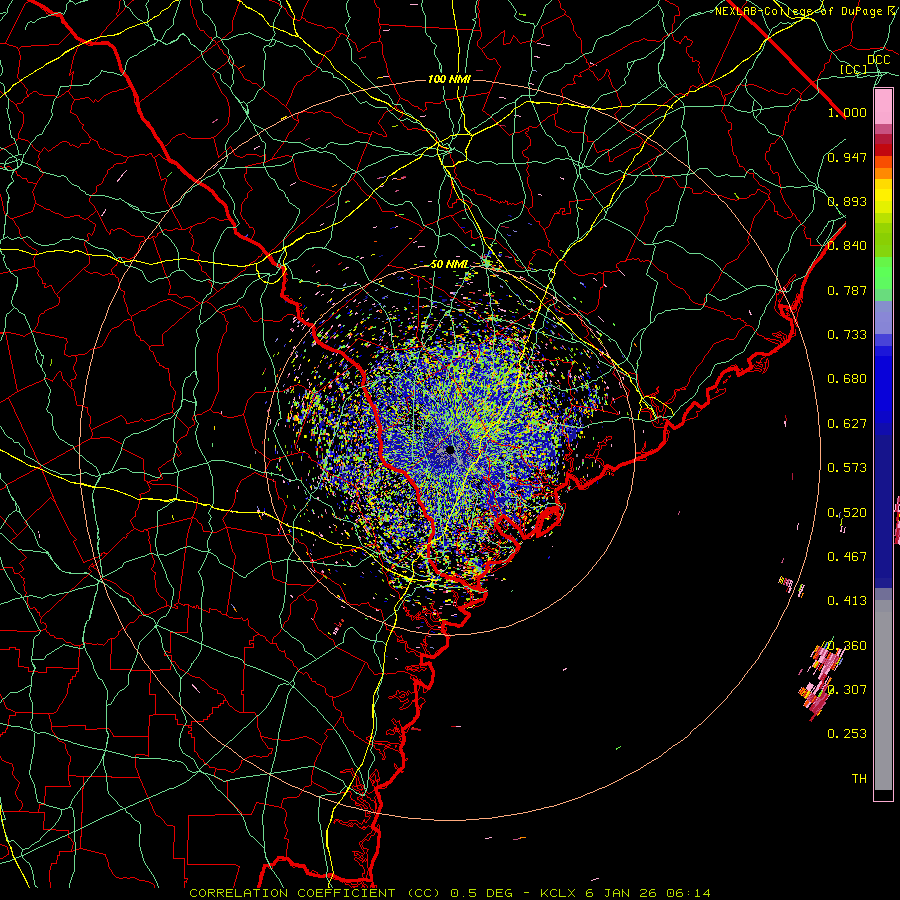
Task: Click the 0.733 legend value
Action: click(x=847, y=334)
